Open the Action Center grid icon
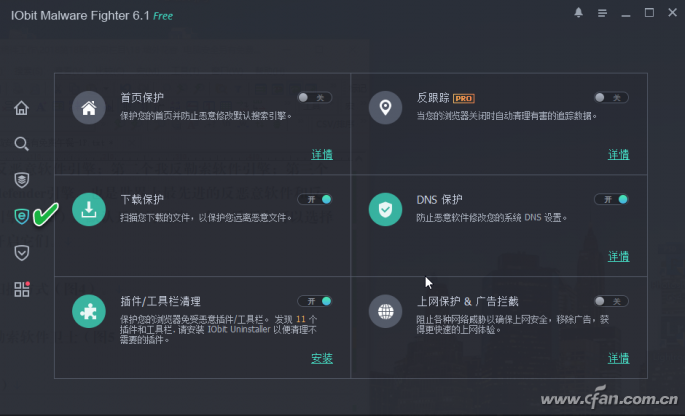This screenshot has width=685, height=416. click(x=21, y=289)
